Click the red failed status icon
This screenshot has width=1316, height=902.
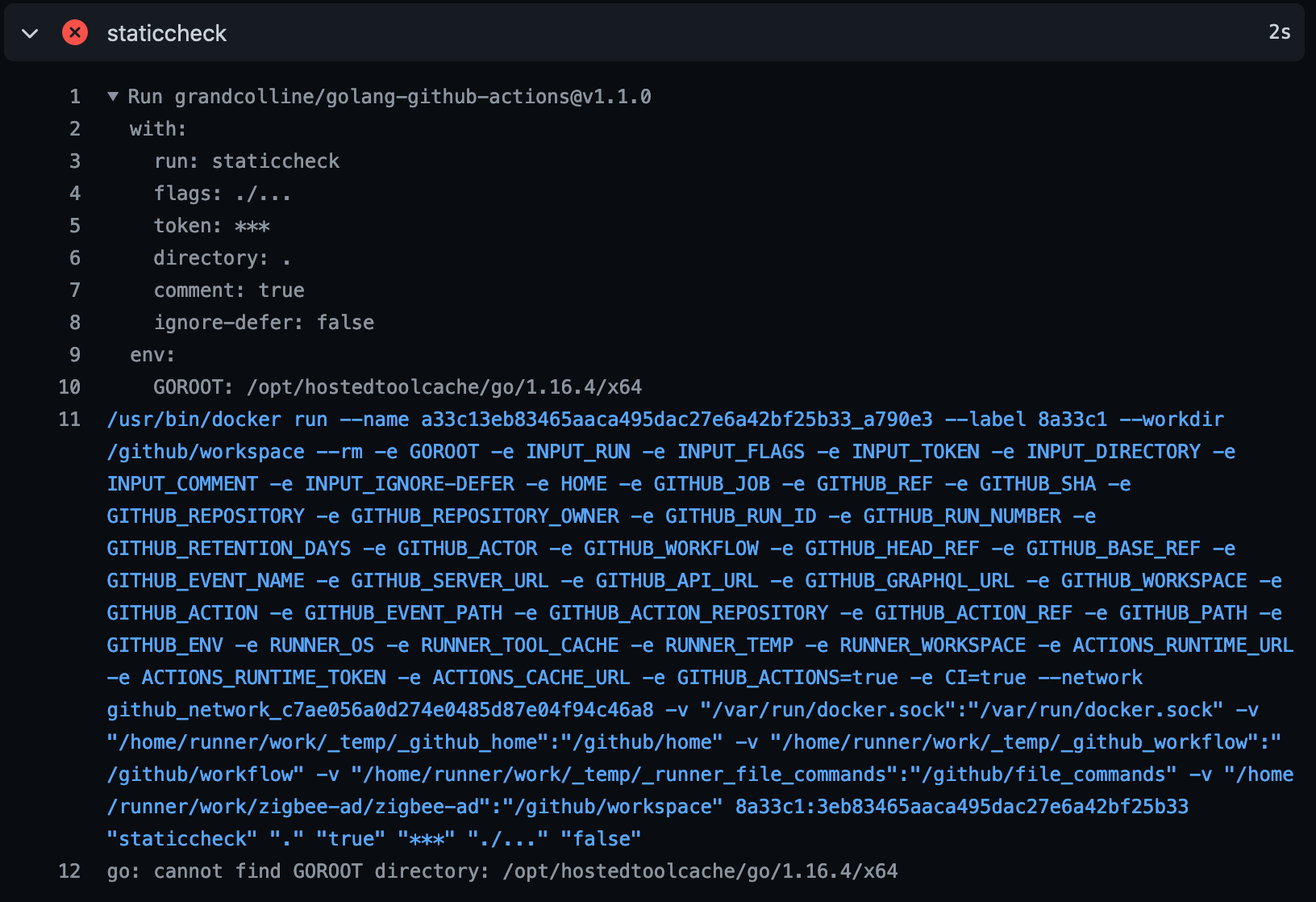[75, 32]
